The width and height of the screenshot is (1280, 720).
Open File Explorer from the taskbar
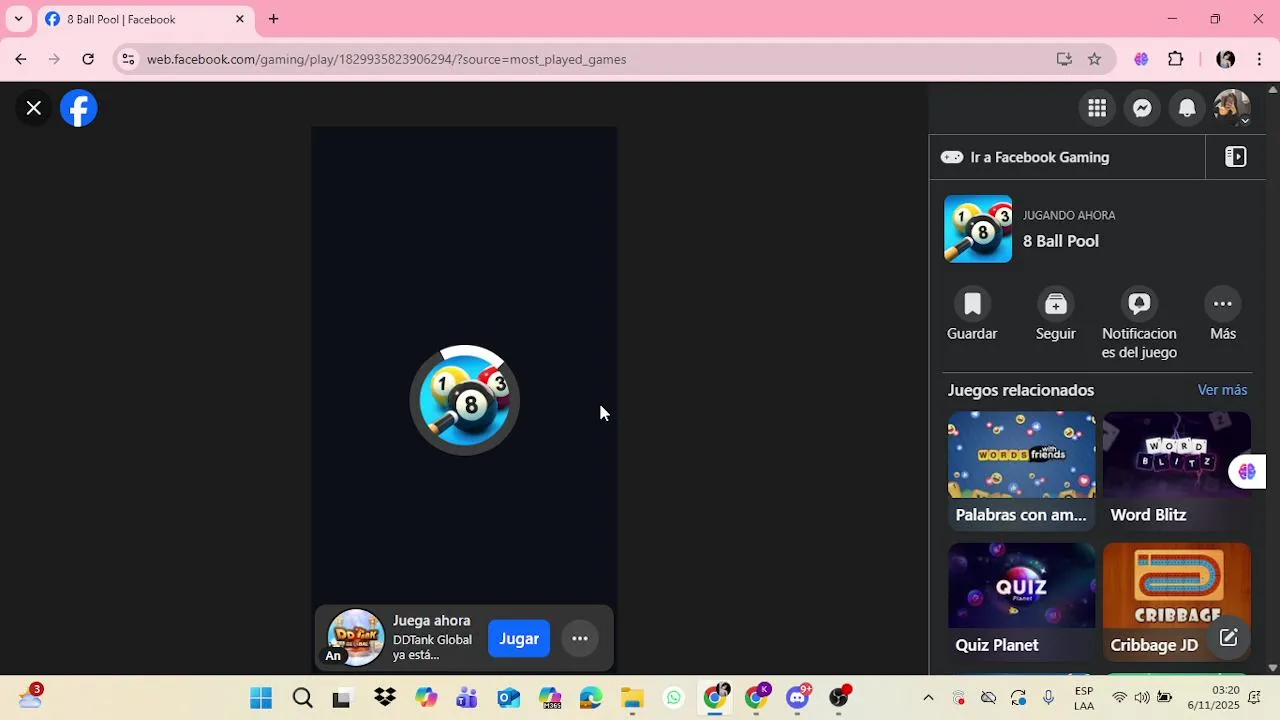[x=632, y=698]
